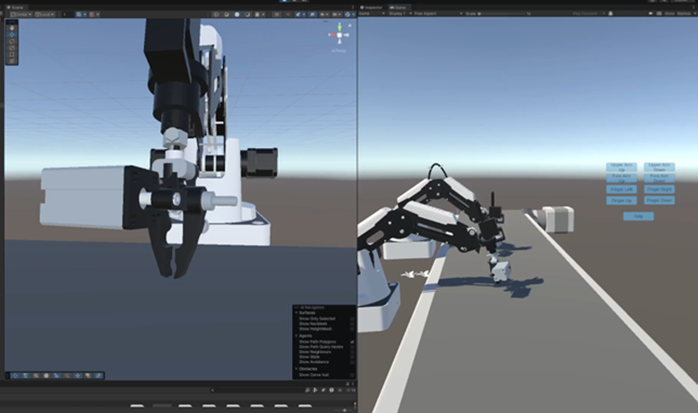Enable Show Path Polygons checkbox
Viewport: 698px width, 413px height.
[x=351, y=342]
